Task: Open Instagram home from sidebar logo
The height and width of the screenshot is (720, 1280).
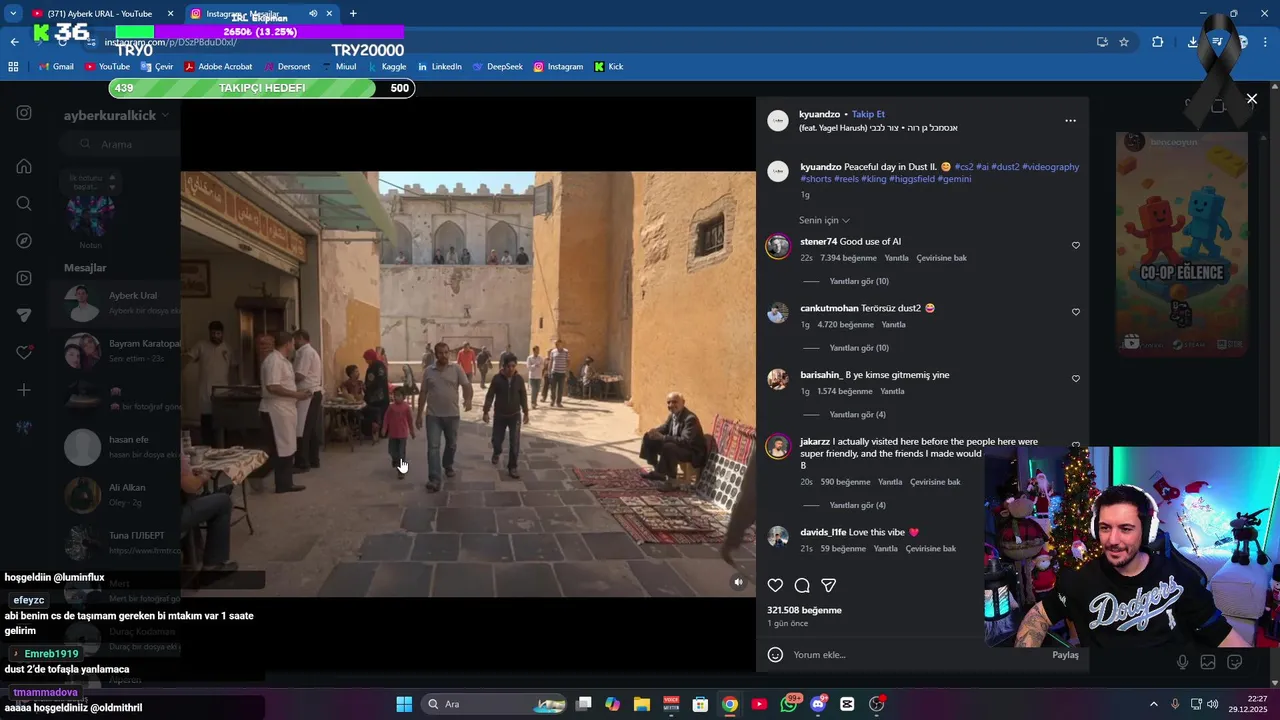Action: [x=24, y=113]
